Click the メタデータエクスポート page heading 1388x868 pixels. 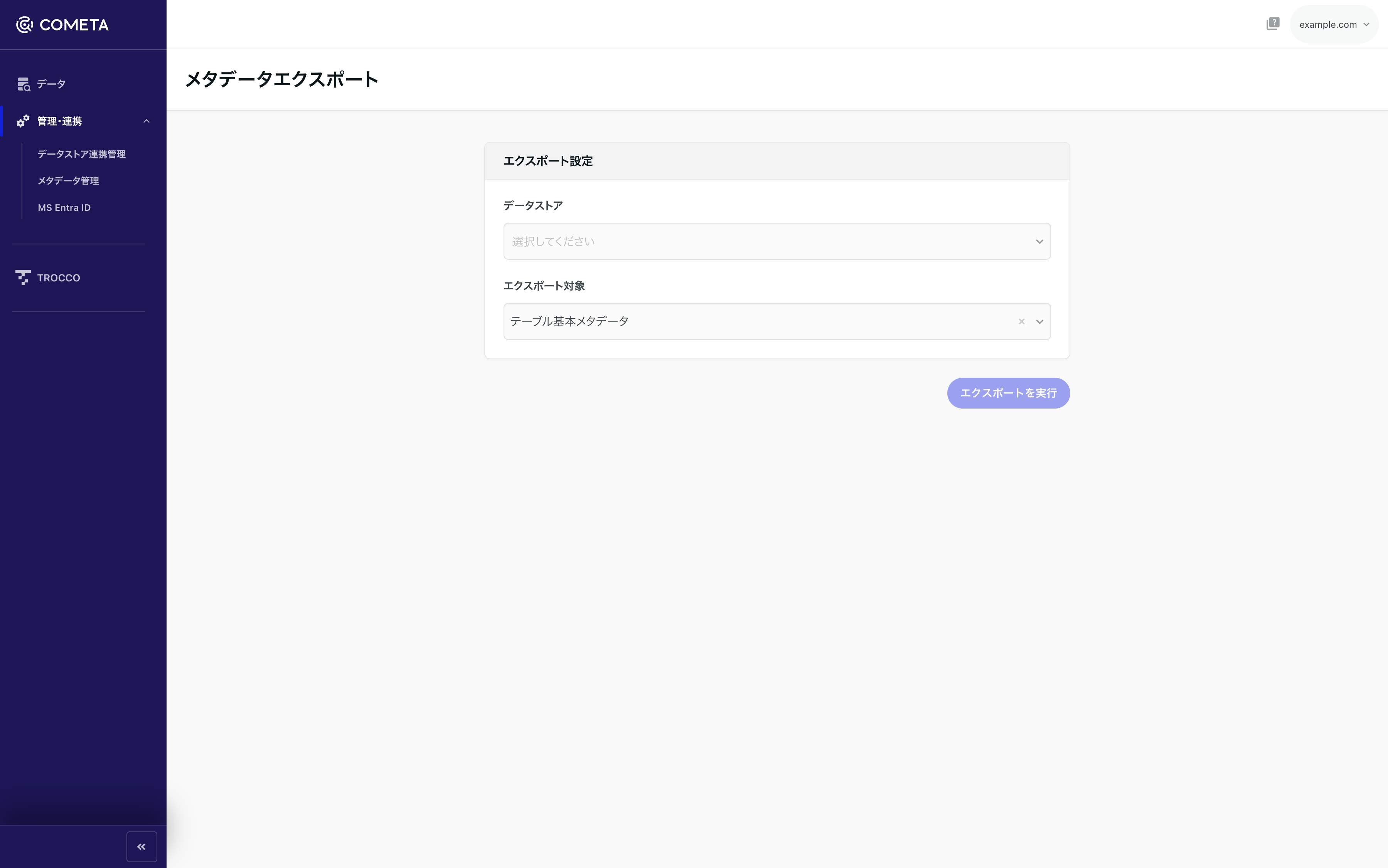[281, 79]
